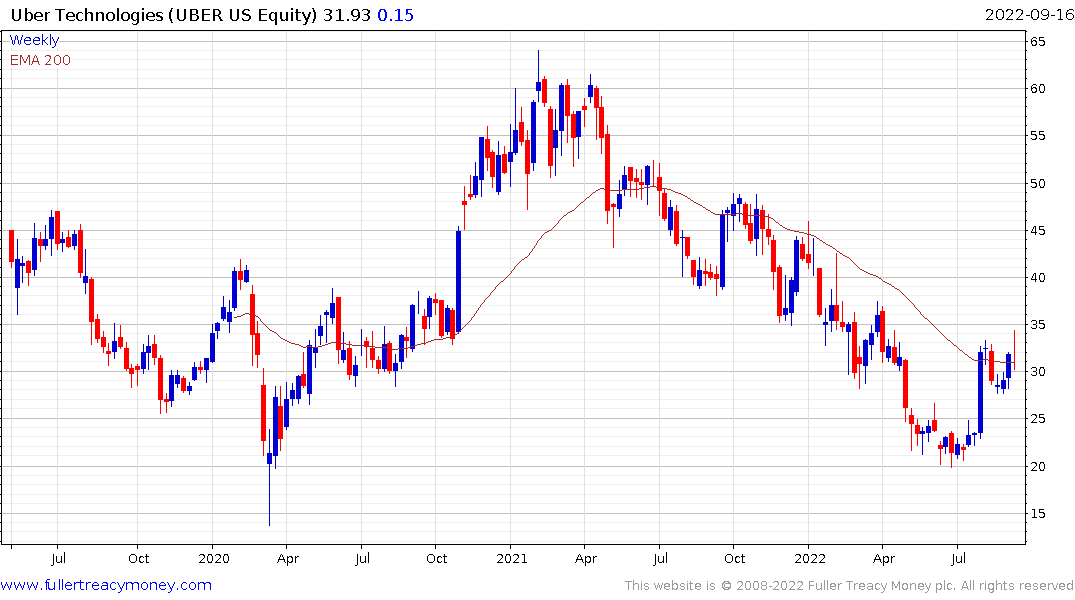
Task: Click the 35 price axis label
Action: [1037, 324]
